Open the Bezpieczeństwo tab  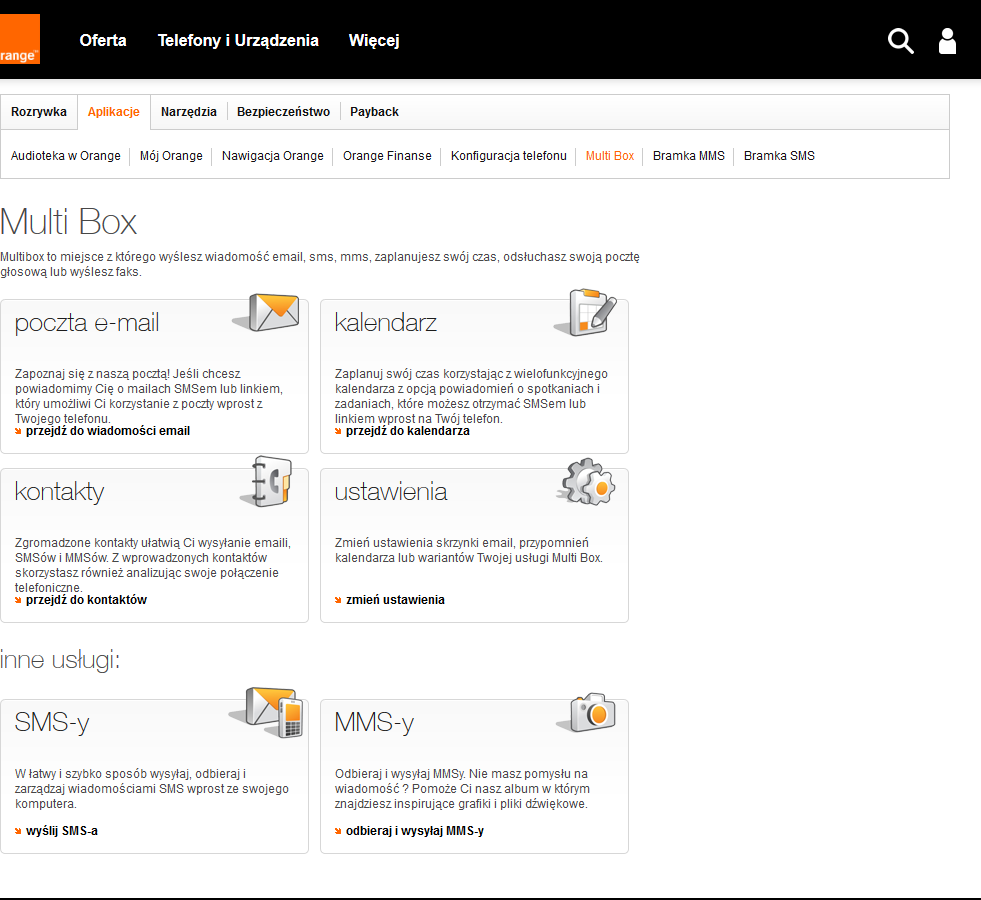(x=283, y=112)
